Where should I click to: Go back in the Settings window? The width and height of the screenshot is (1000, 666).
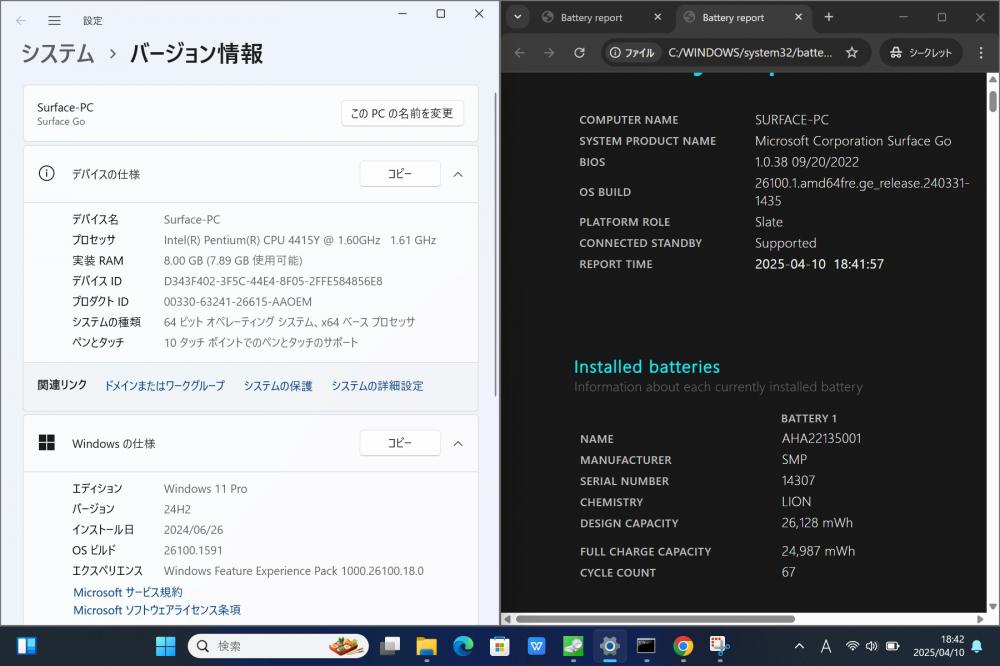pos(21,20)
